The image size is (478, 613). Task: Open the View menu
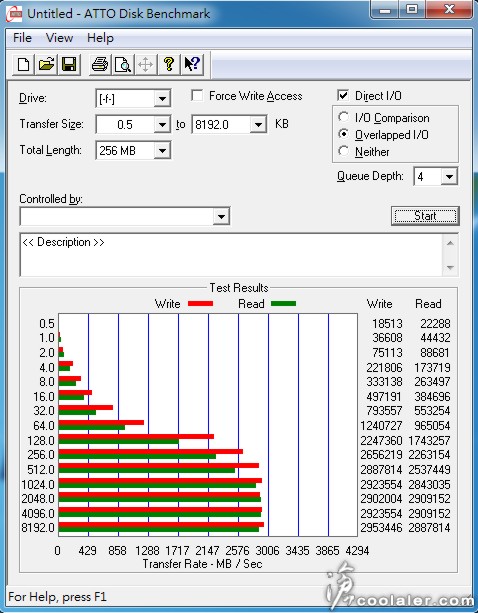[x=59, y=38]
